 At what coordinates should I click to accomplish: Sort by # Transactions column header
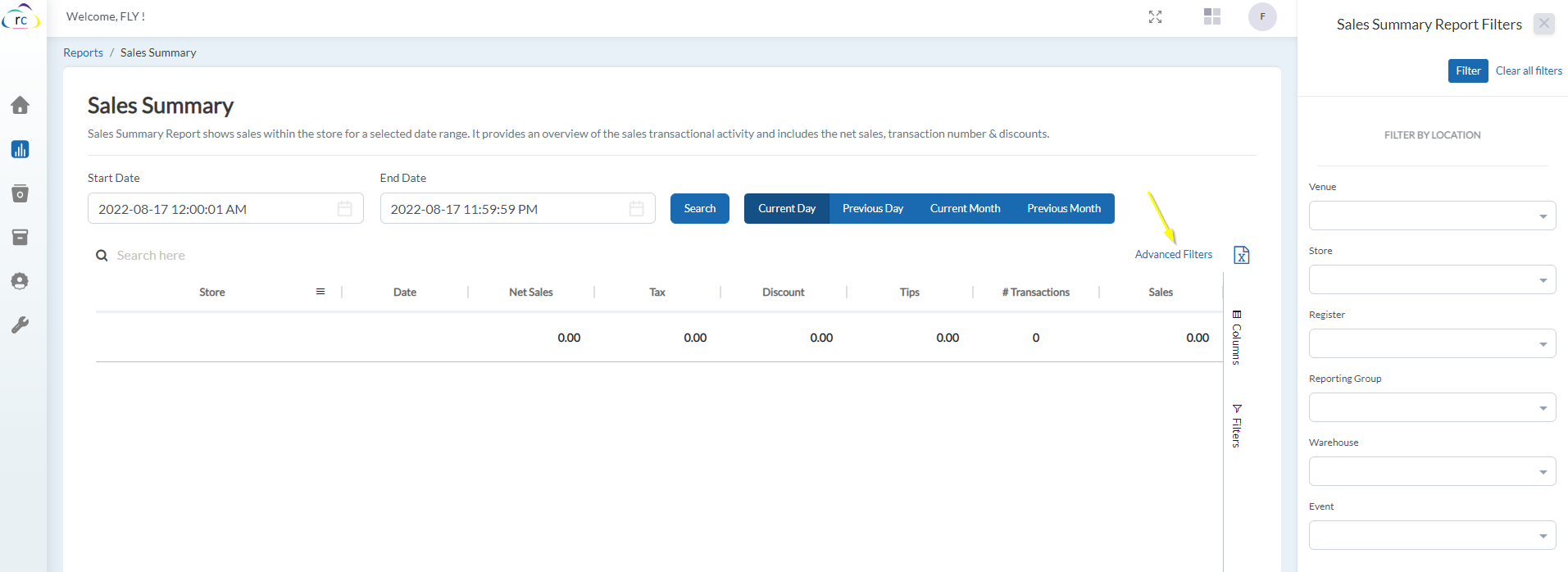tap(1036, 292)
